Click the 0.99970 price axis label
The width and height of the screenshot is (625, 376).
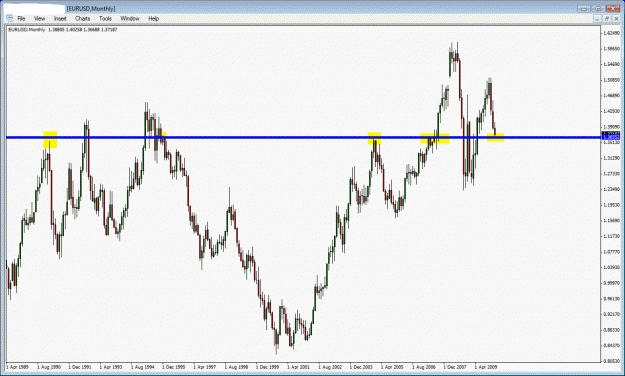(x=612, y=283)
